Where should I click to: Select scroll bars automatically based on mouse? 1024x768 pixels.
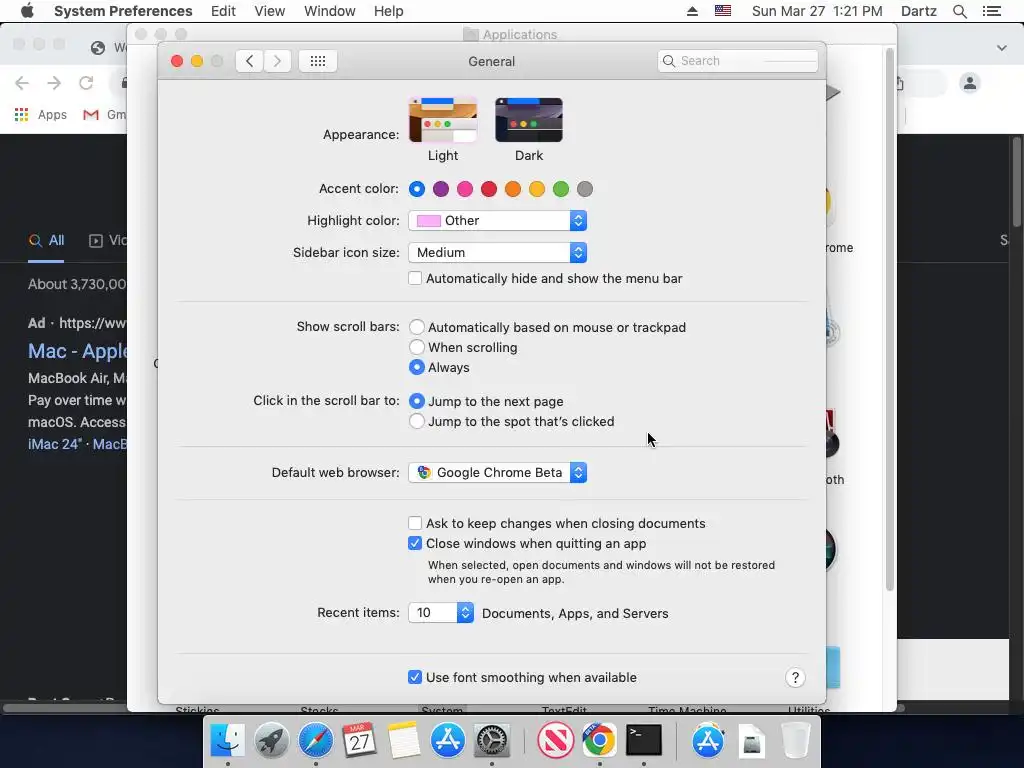pyautogui.click(x=417, y=327)
